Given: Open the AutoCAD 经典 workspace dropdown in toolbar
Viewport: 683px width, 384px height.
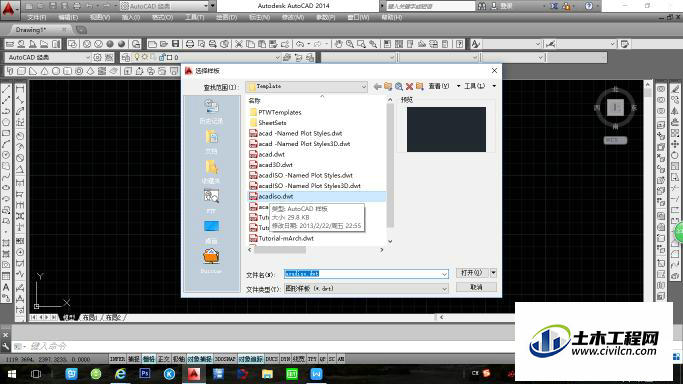Looking at the screenshot, I should [x=87, y=57].
